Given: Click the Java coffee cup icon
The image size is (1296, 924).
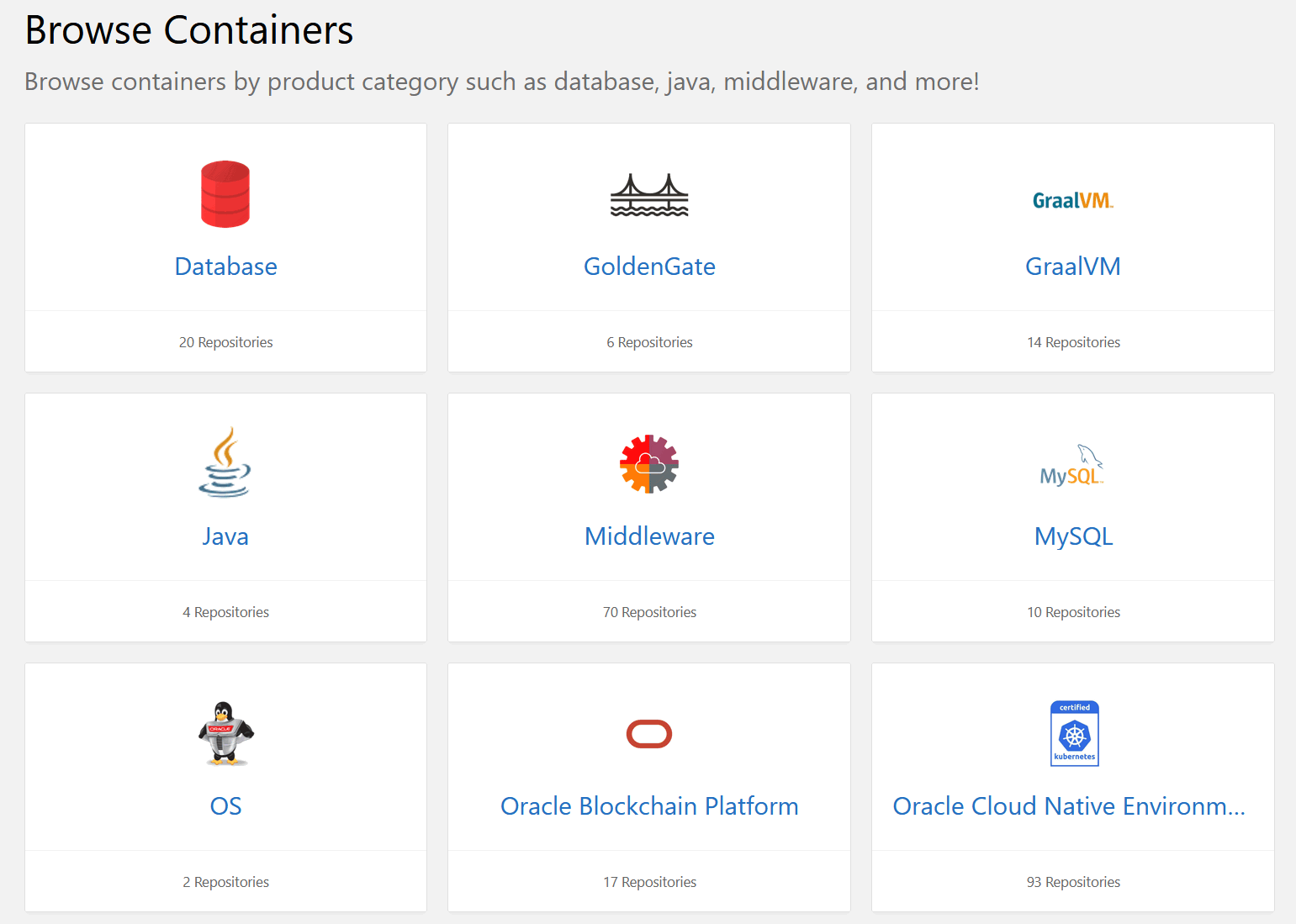Looking at the screenshot, I should 225,462.
